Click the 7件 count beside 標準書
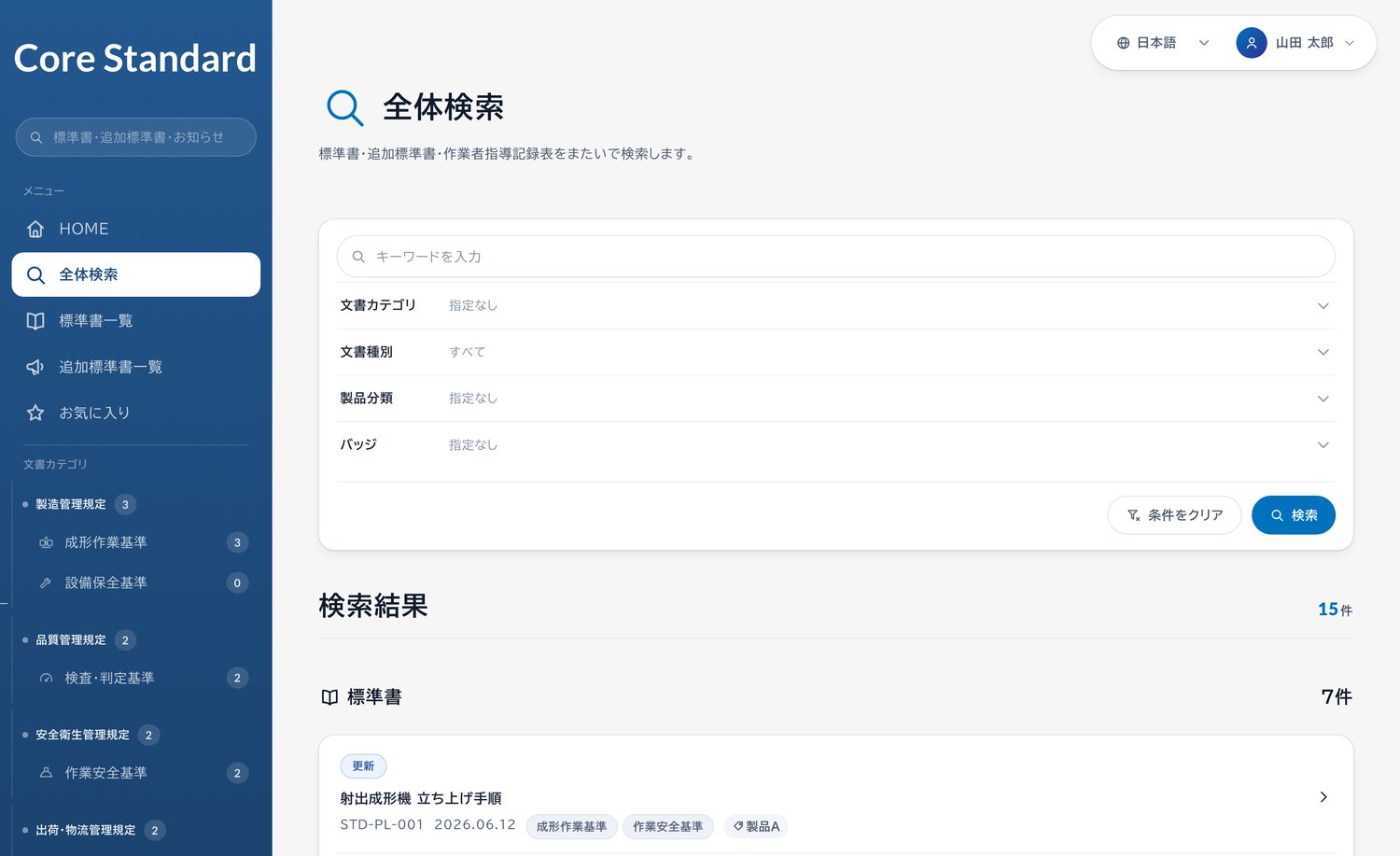This screenshot has width=1400, height=856. click(x=1337, y=697)
